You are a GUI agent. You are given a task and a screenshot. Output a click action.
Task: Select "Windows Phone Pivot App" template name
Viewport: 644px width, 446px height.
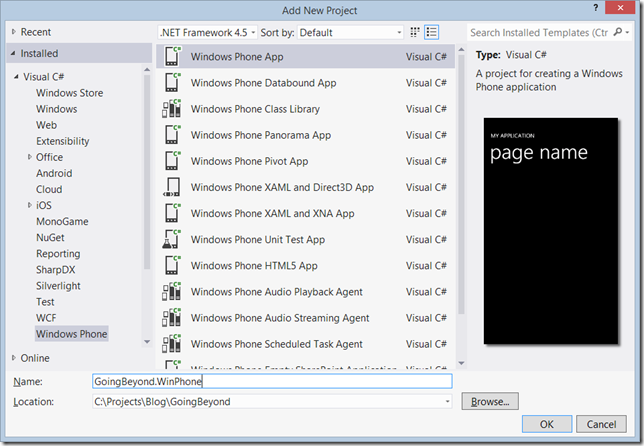249,161
